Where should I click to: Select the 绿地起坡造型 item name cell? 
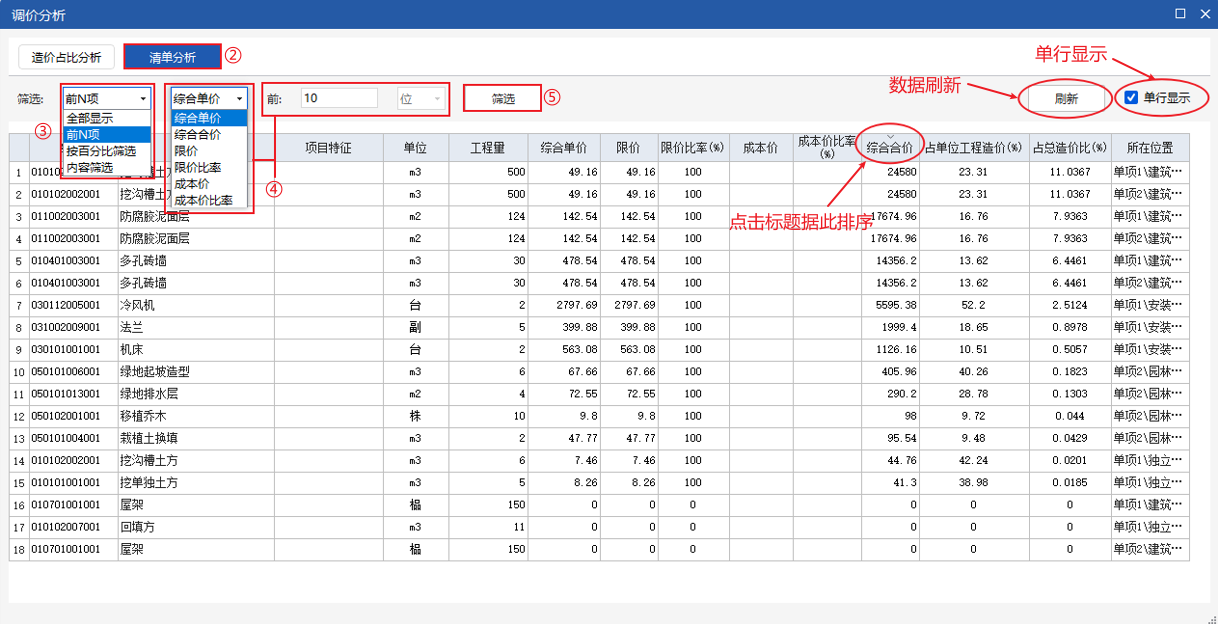tap(195, 372)
